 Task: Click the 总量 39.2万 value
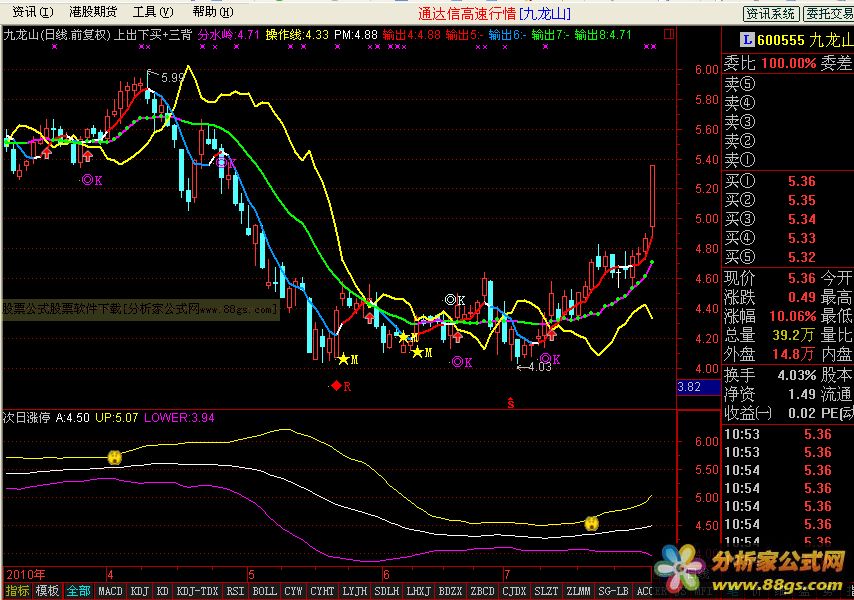tap(794, 335)
